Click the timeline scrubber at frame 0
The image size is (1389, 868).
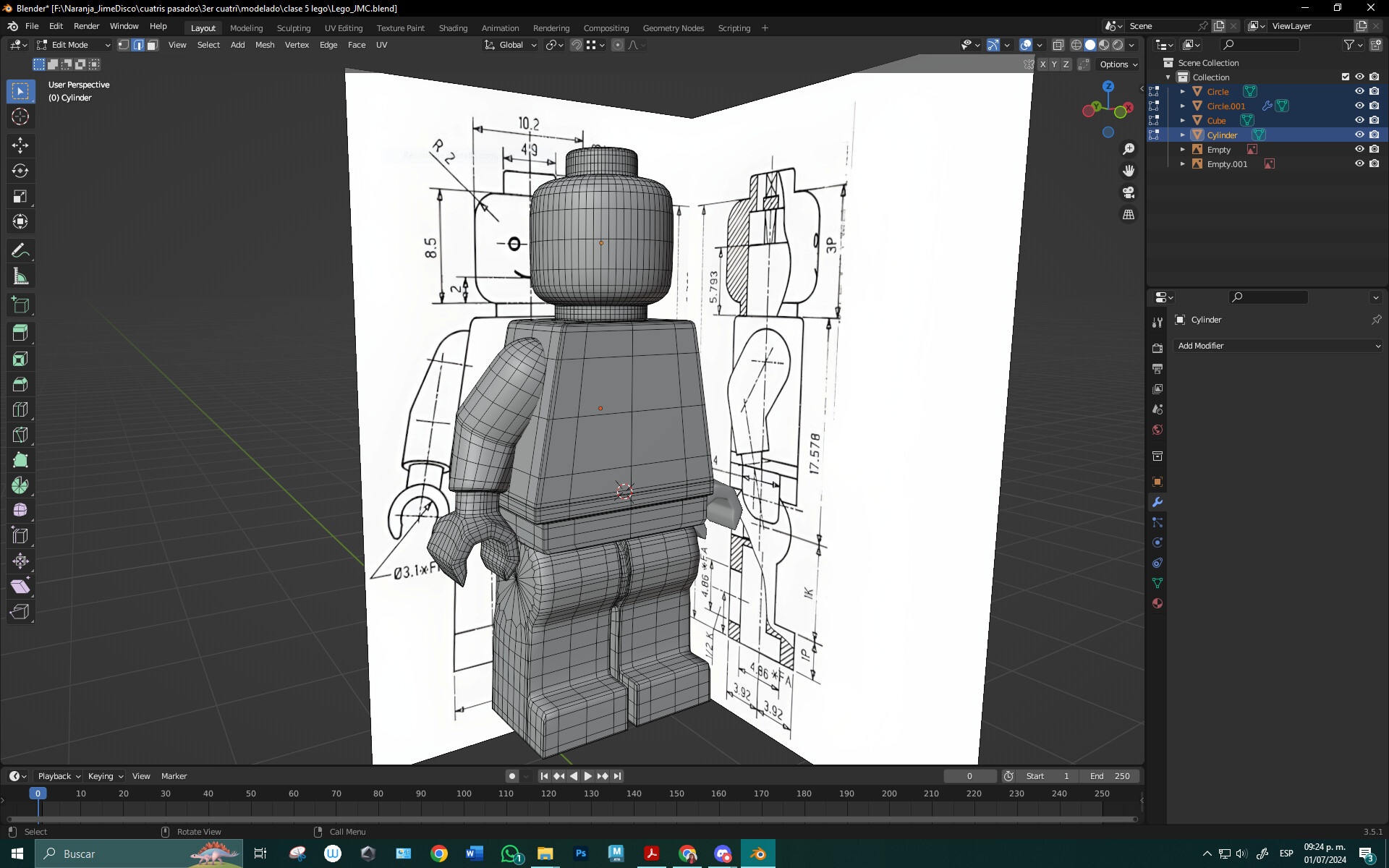click(37, 793)
